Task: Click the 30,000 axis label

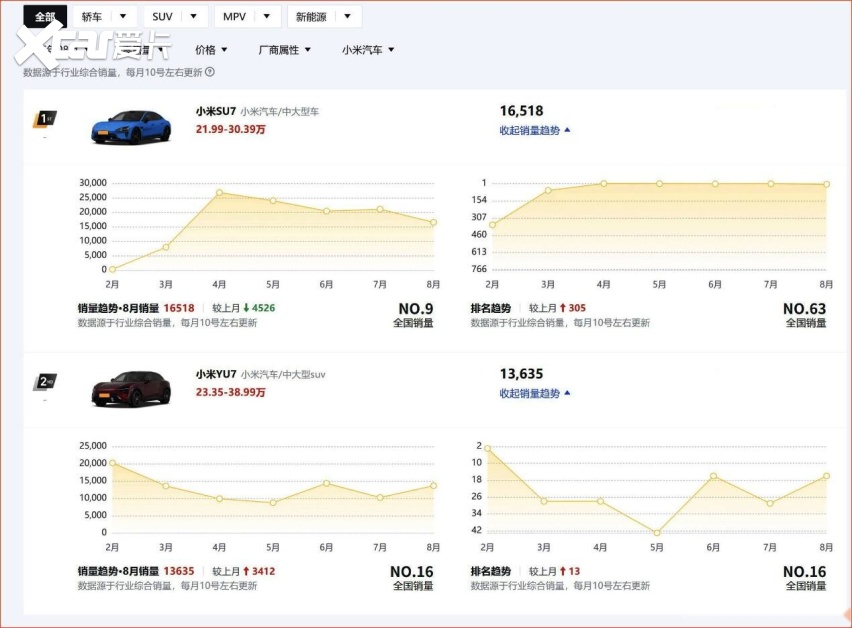Action: (x=93, y=183)
